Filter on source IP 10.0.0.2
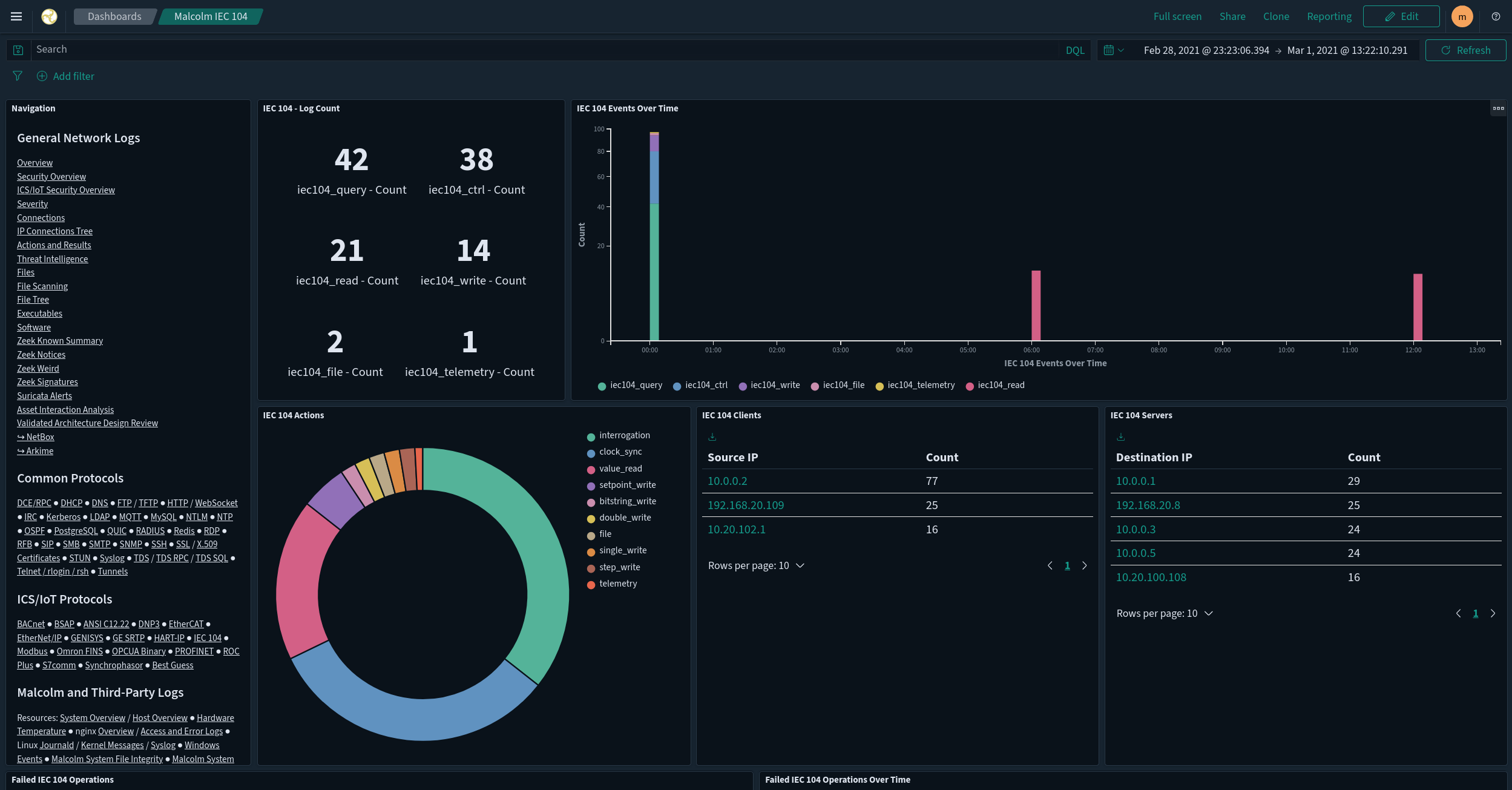 coord(728,481)
